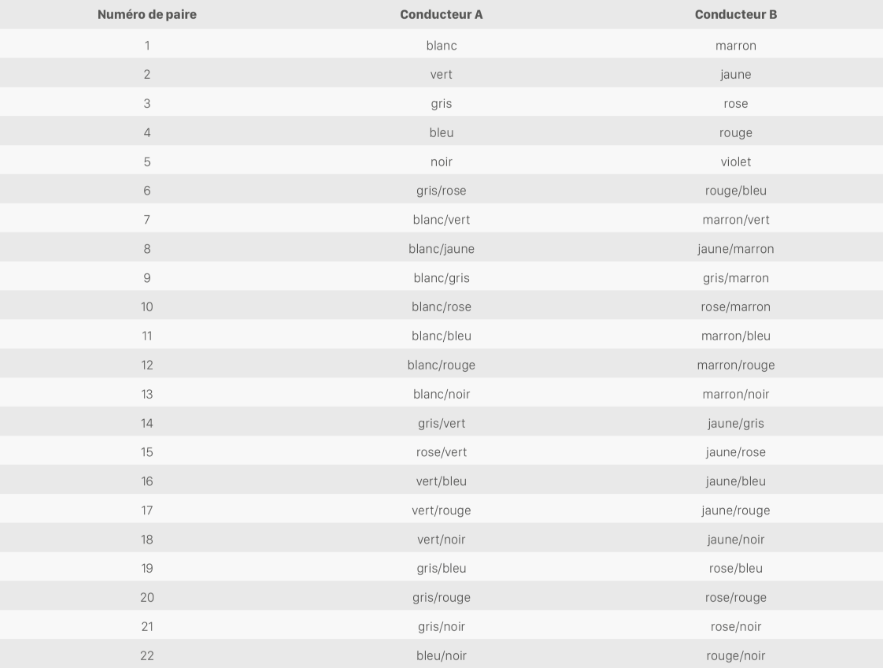Click the "gris/rose" conductor A cell

pyautogui.click(x=441, y=190)
